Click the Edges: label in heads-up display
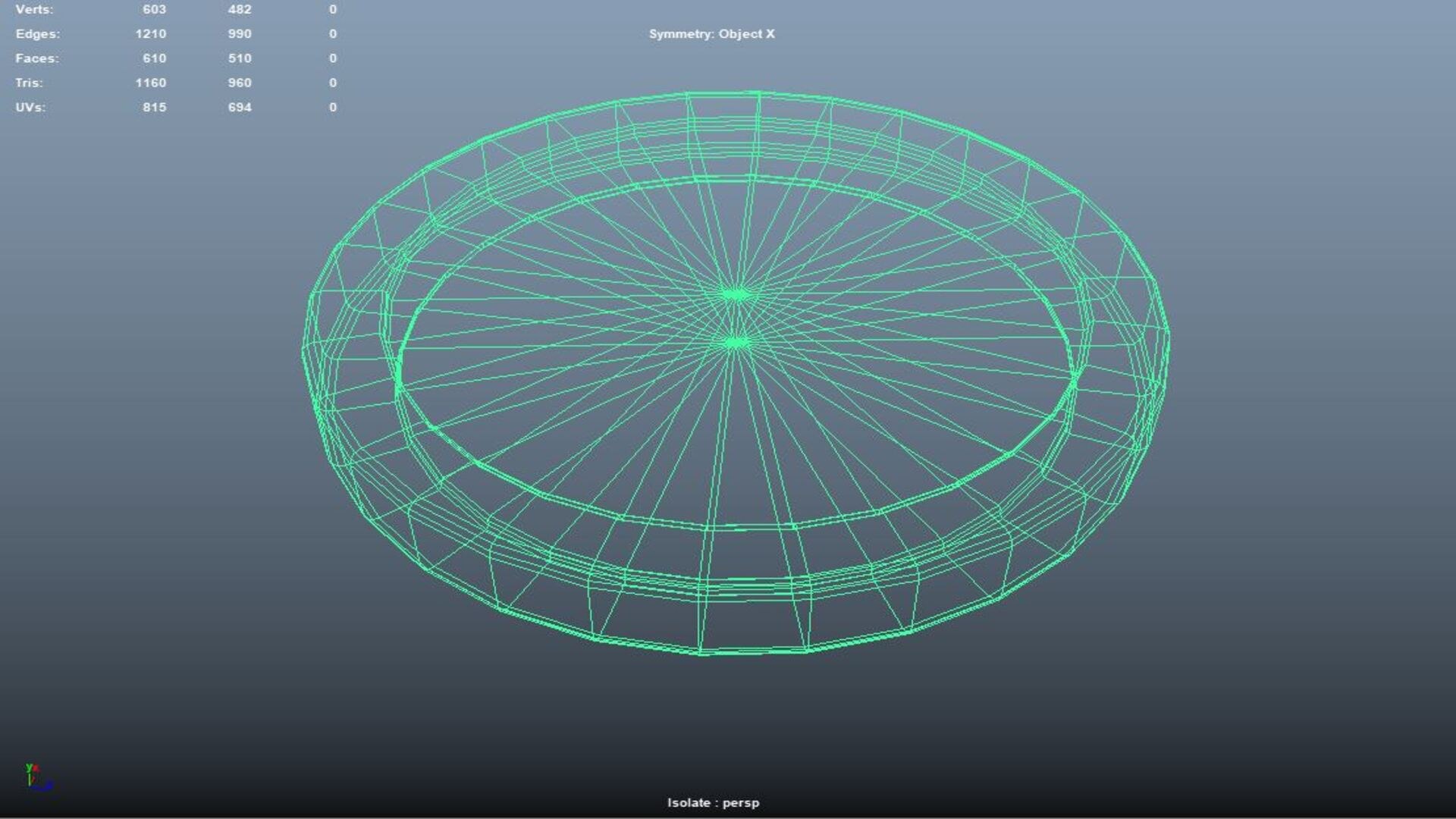 click(x=37, y=33)
